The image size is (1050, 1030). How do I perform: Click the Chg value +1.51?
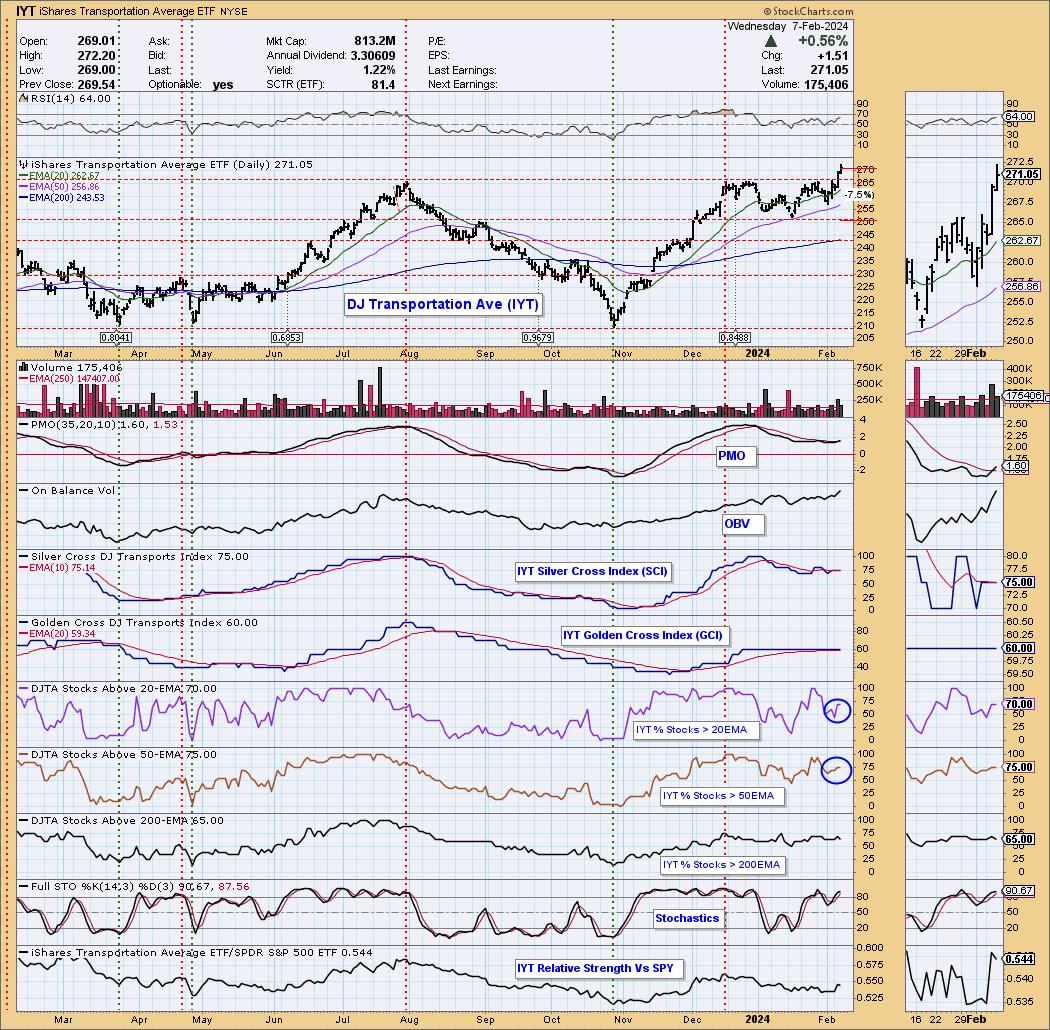coord(833,56)
